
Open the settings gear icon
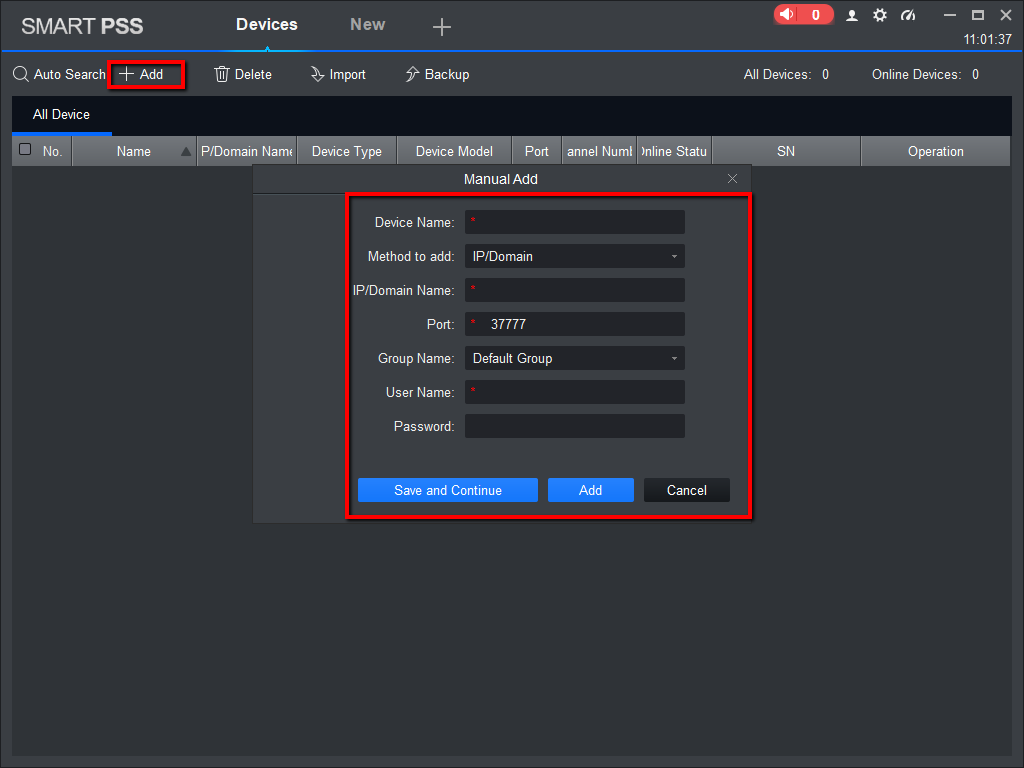[880, 15]
